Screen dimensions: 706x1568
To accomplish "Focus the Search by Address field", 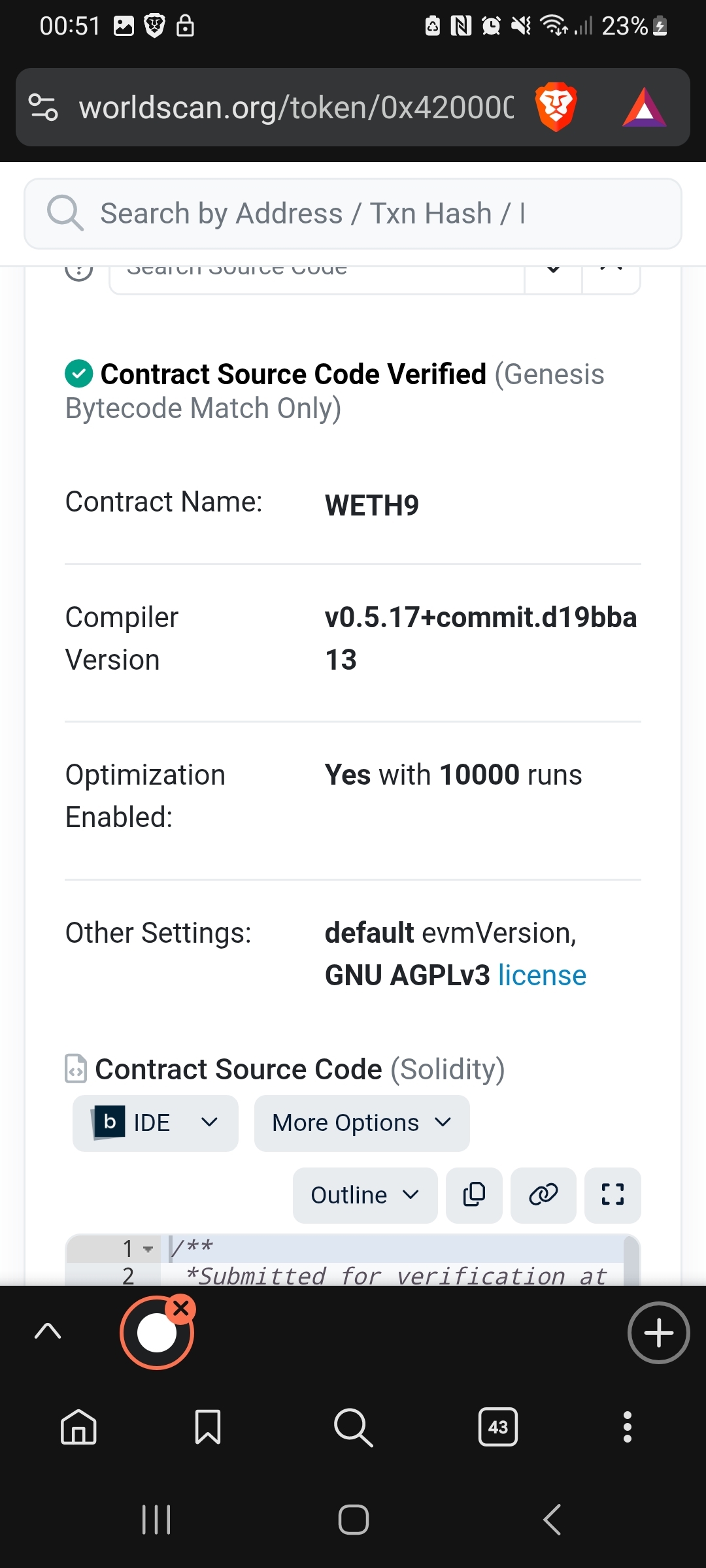I will (366, 214).
